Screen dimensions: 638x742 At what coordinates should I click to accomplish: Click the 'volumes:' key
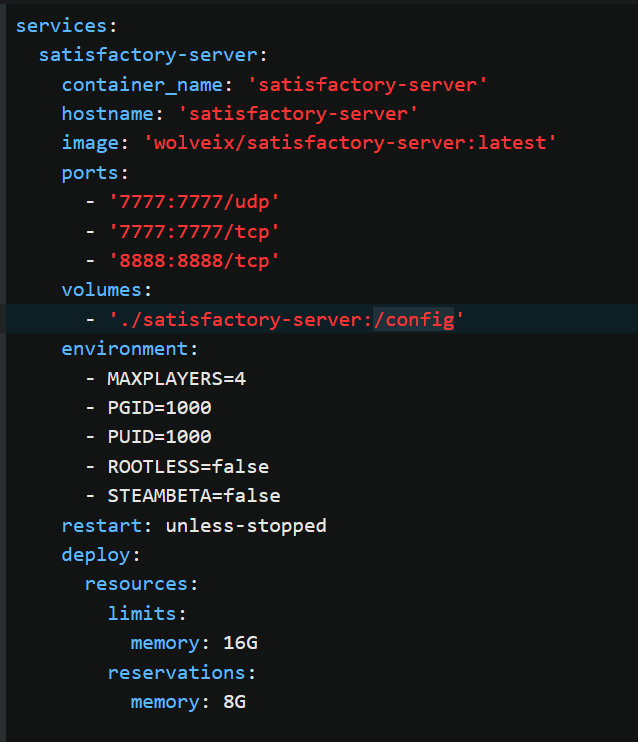point(106,290)
